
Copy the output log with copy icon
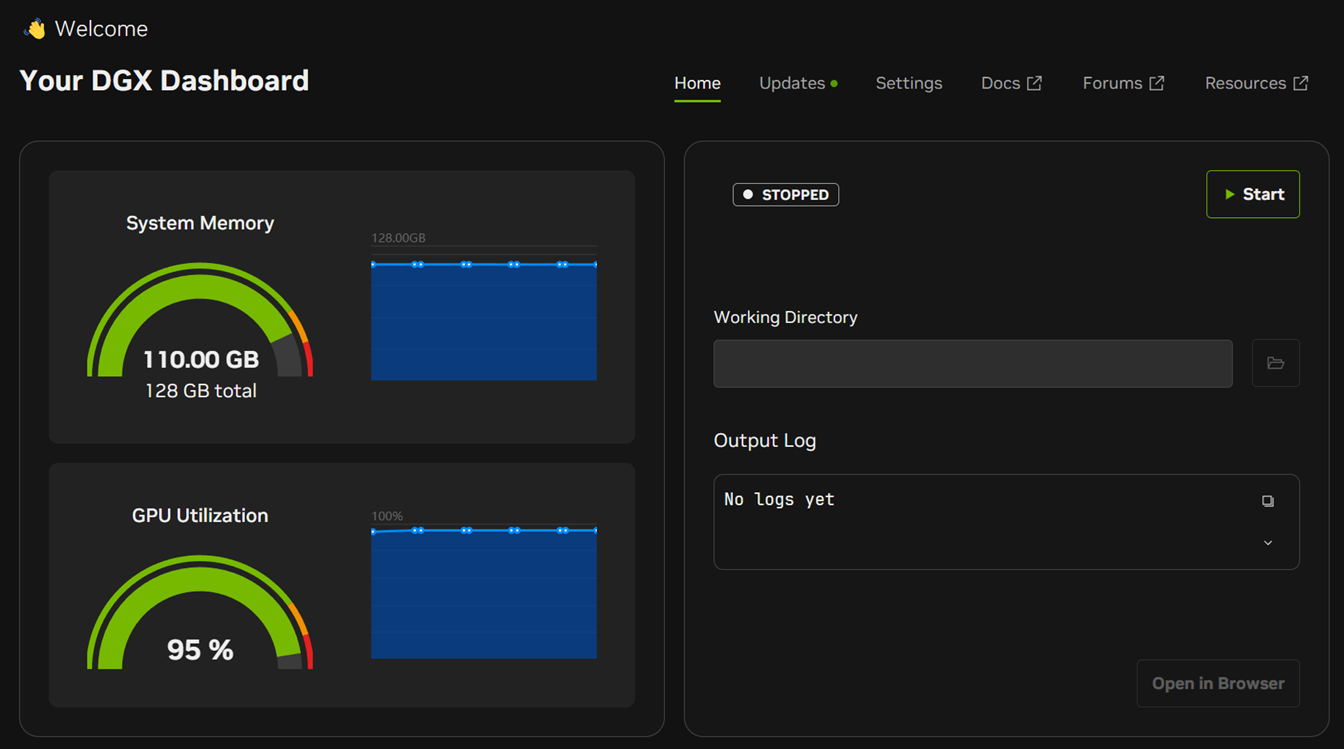click(1267, 501)
